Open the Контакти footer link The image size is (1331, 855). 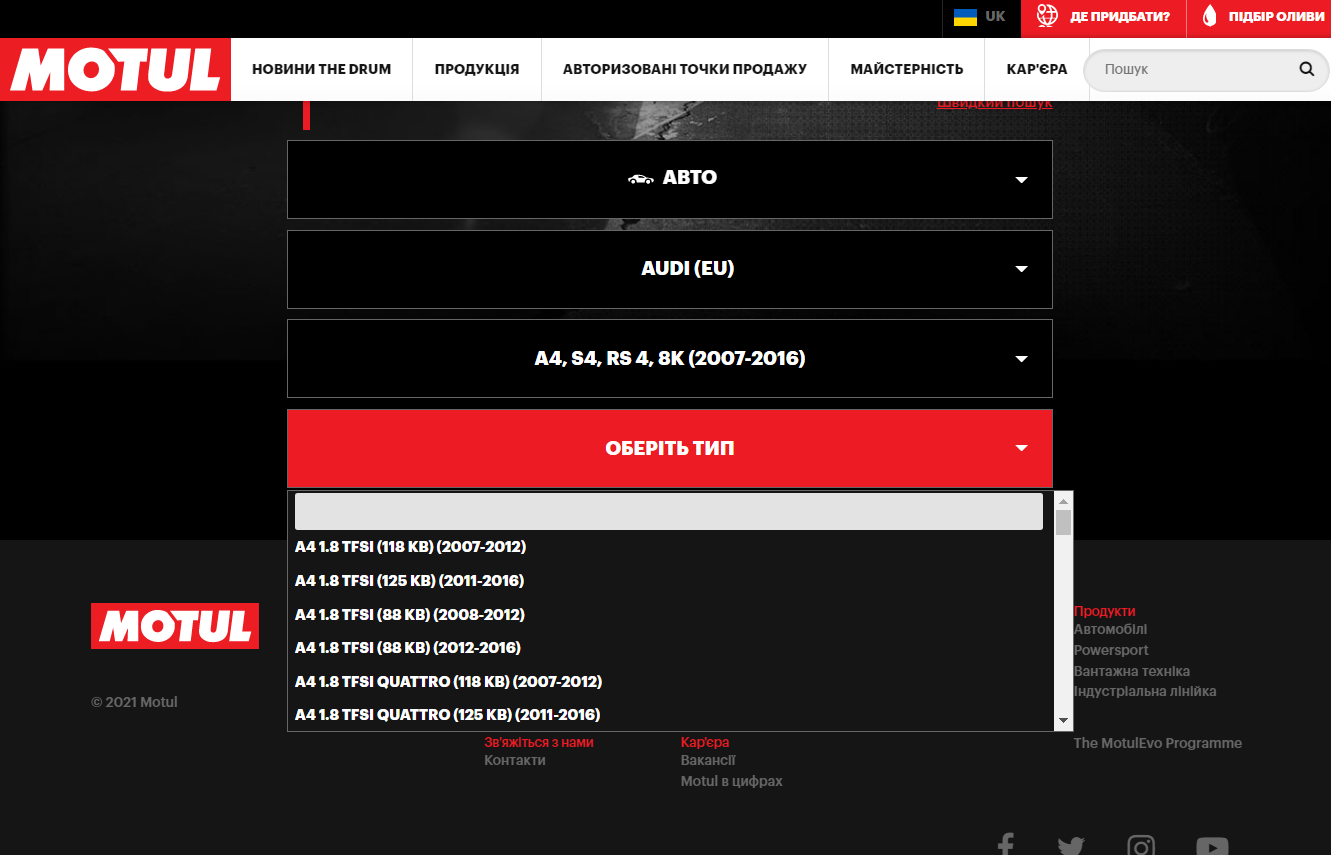[515, 760]
